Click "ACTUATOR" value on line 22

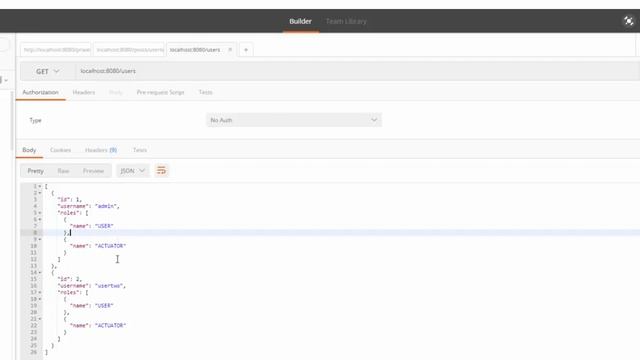pos(110,325)
